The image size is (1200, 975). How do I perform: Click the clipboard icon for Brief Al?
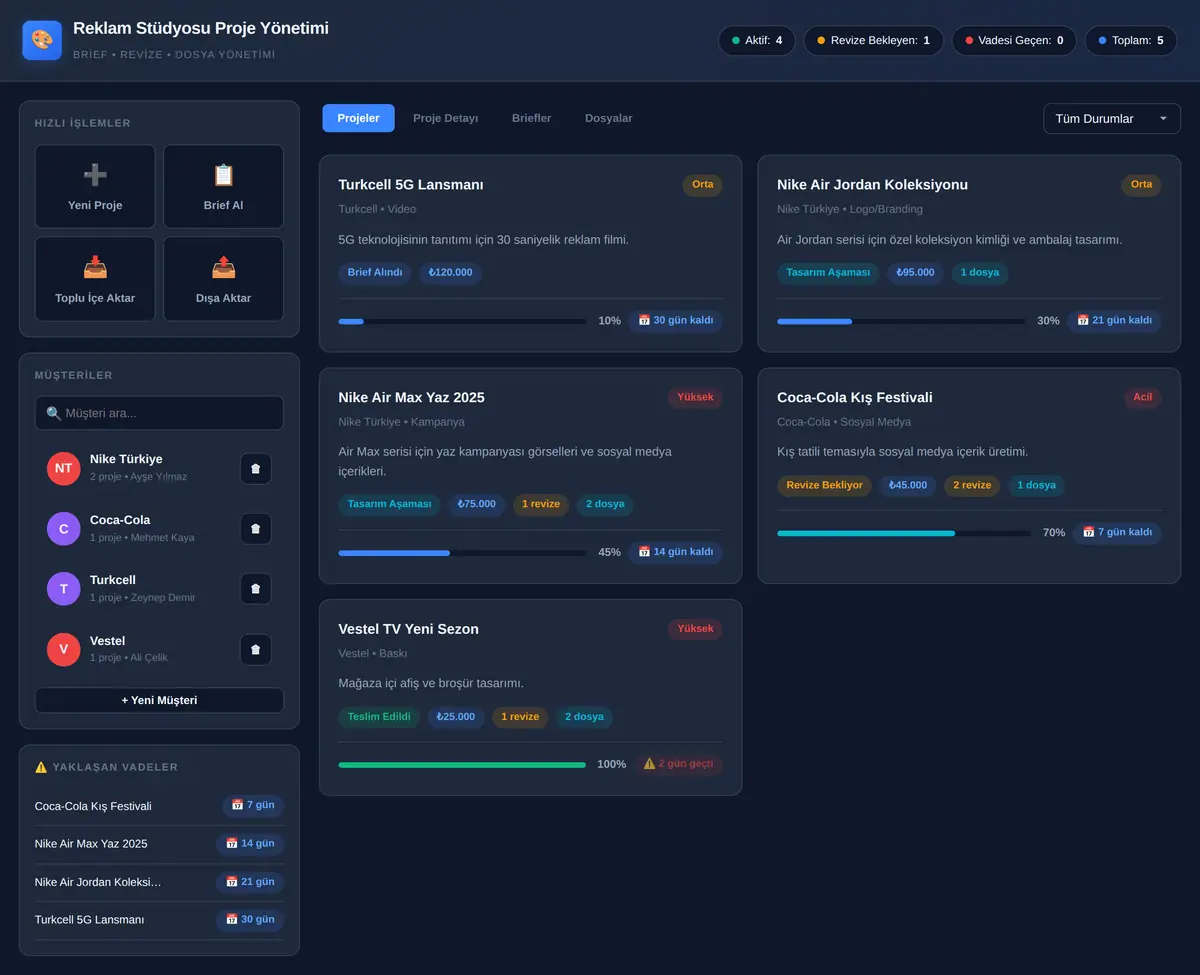tap(223, 175)
